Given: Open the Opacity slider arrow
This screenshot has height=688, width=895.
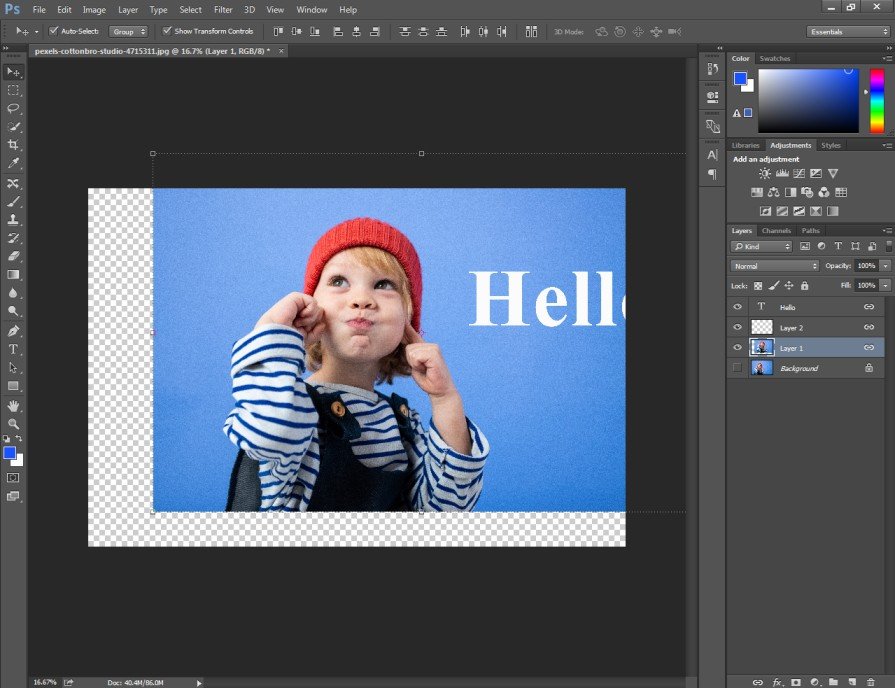Looking at the screenshot, I should [885, 265].
